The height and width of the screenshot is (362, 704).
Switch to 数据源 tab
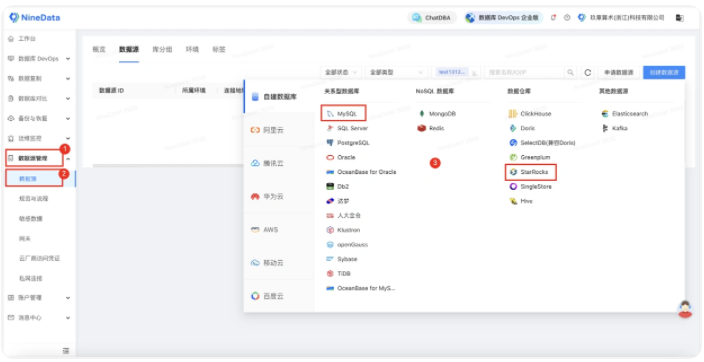coord(129,49)
